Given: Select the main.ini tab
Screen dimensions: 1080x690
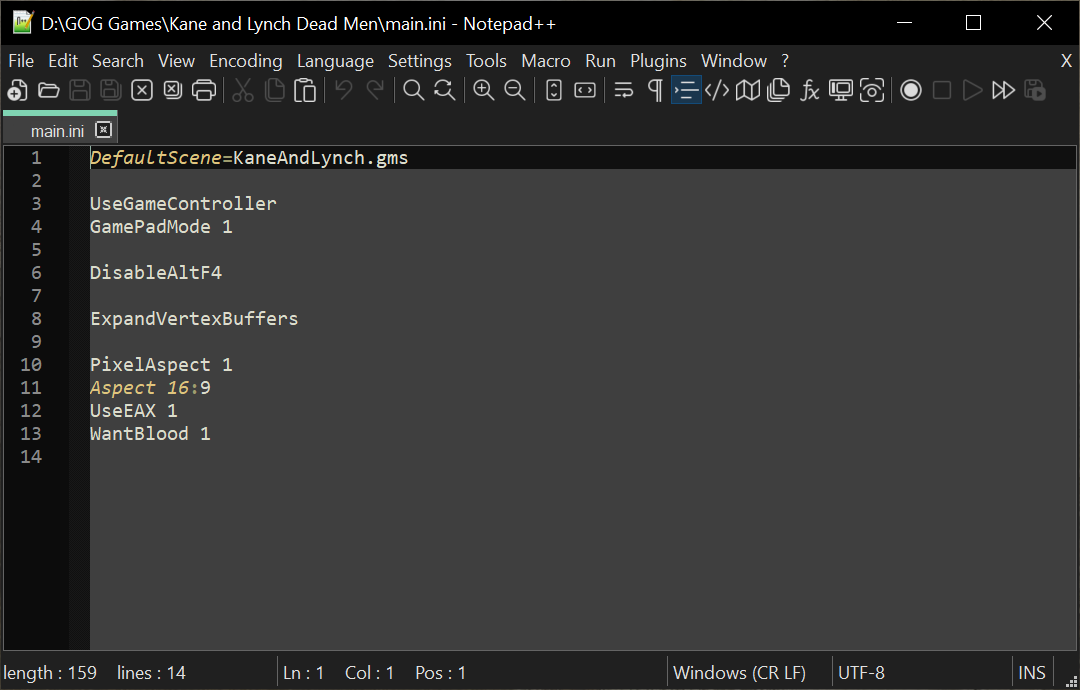Looking at the screenshot, I should [58, 130].
